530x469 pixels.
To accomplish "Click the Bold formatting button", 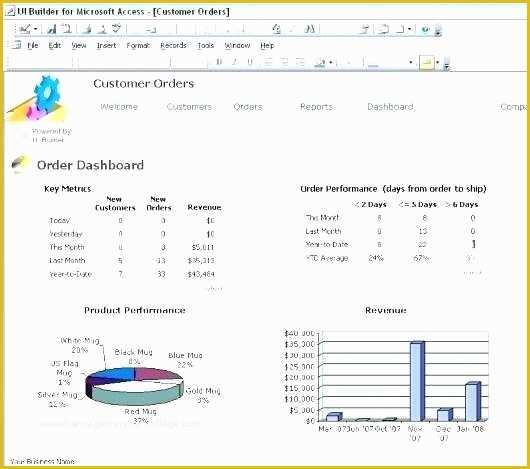I will click(219, 62).
